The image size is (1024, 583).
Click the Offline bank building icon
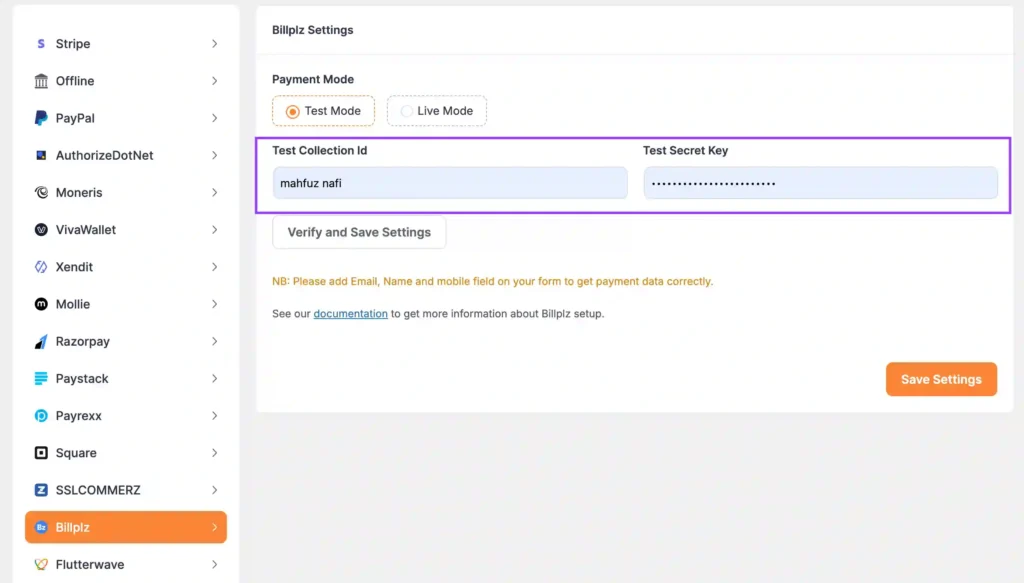[x=41, y=81]
